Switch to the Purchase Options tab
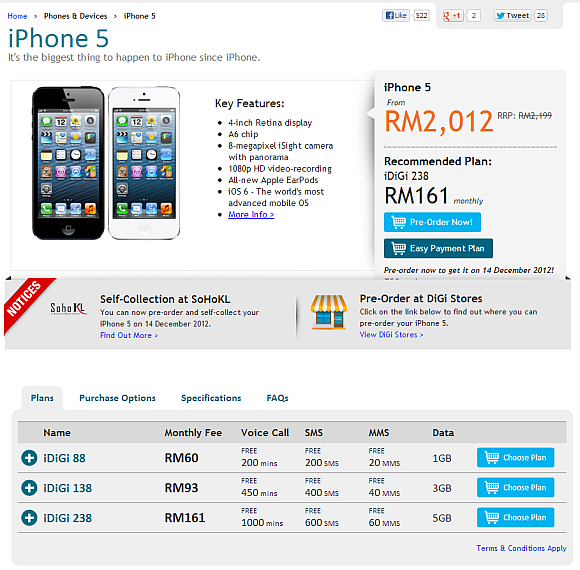Screen dimensions: 580x570 click(117, 398)
